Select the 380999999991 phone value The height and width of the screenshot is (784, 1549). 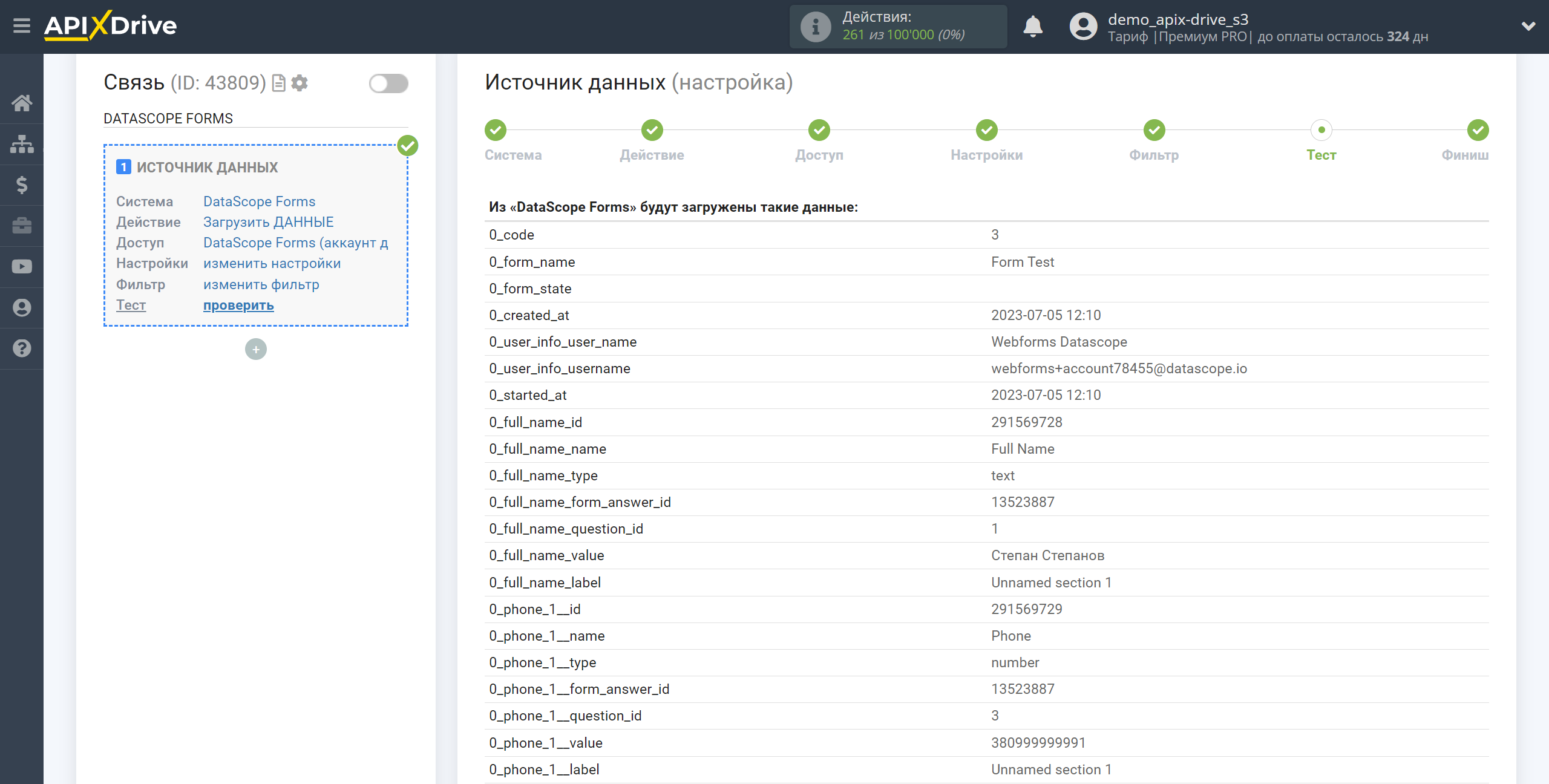[1038, 743]
